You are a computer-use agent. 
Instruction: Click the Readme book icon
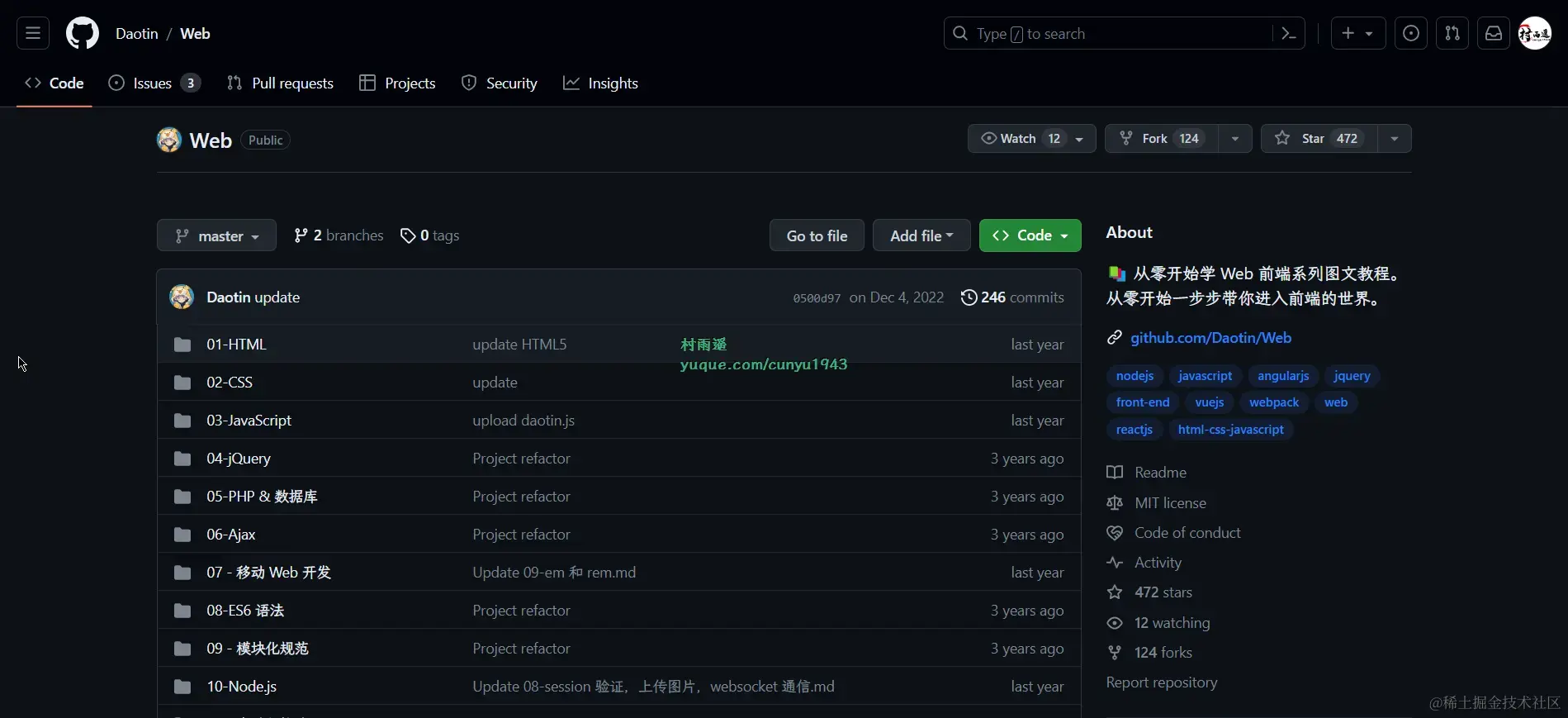(1115, 473)
